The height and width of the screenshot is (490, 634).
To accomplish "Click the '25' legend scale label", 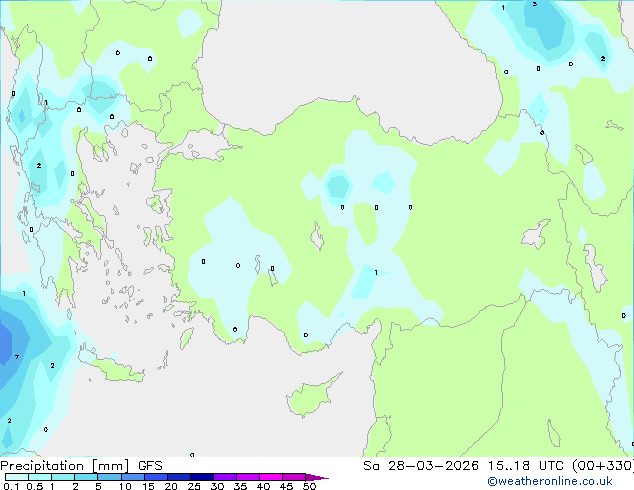I will point(194,486).
